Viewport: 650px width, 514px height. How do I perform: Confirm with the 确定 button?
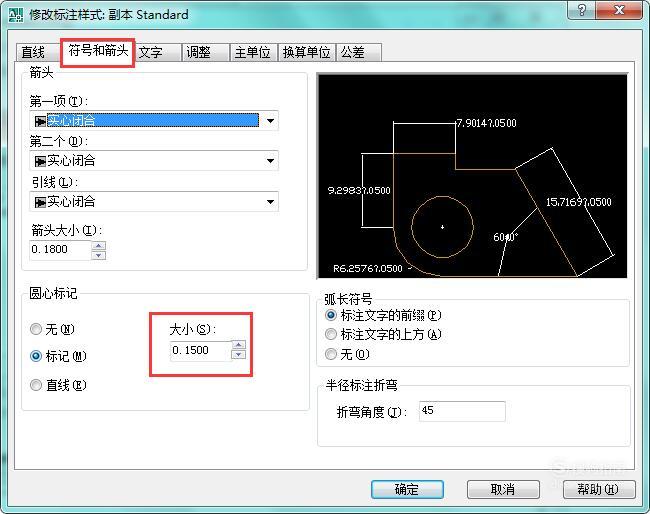[407, 490]
